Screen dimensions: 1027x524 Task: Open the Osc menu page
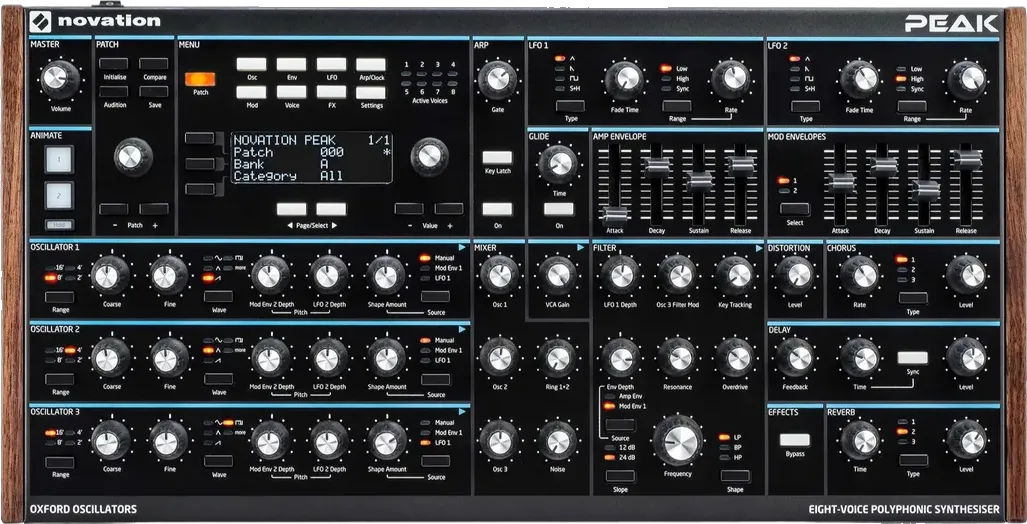click(251, 64)
